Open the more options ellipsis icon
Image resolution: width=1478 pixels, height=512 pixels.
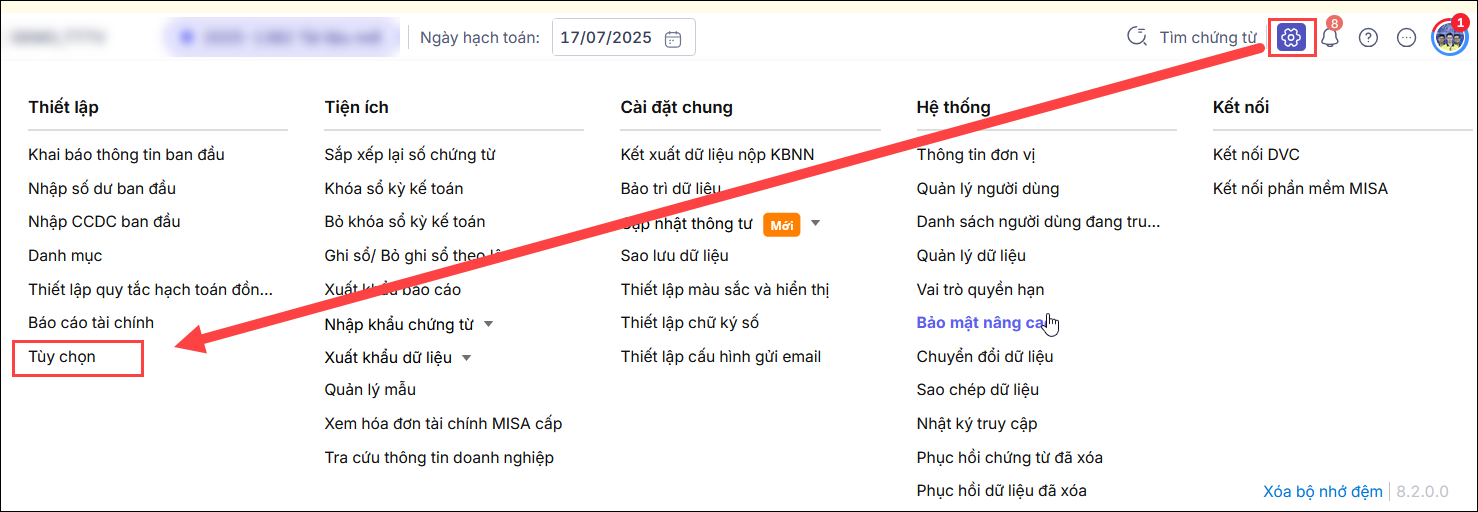tap(1406, 38)
